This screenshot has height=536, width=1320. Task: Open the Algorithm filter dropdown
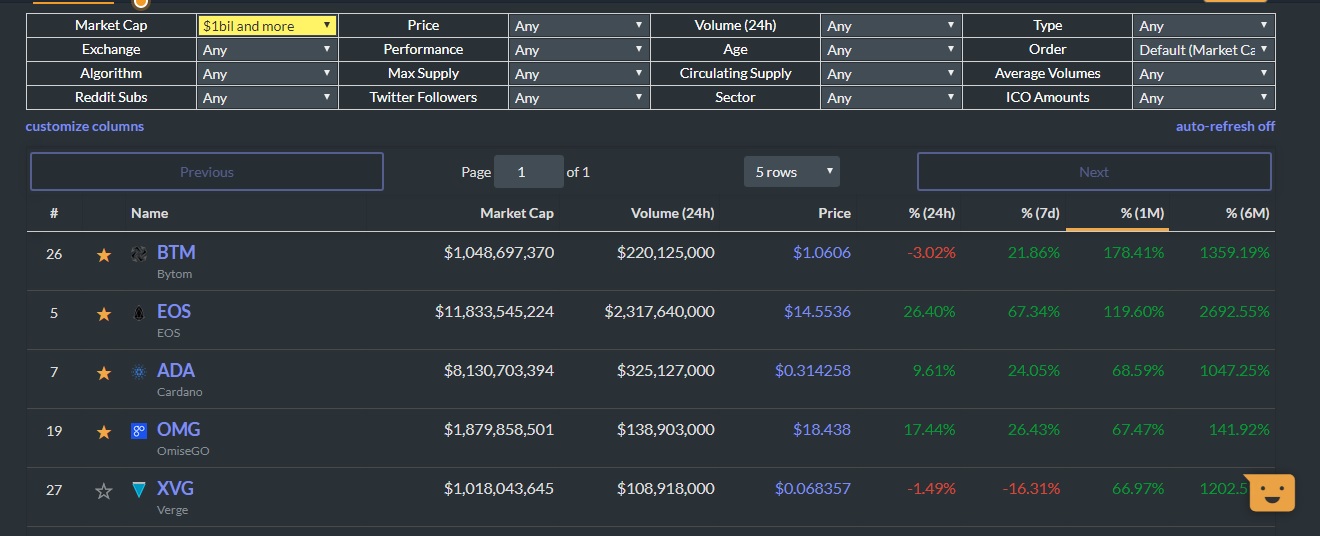pos(267,74)
